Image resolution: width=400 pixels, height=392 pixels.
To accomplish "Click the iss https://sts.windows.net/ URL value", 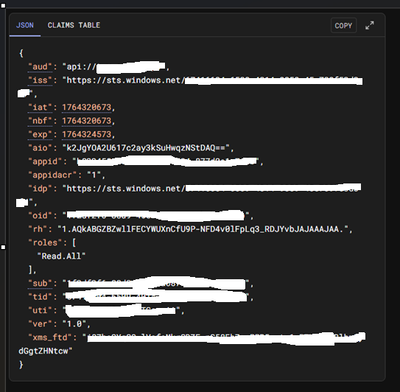I will click(x=123, y=80).
